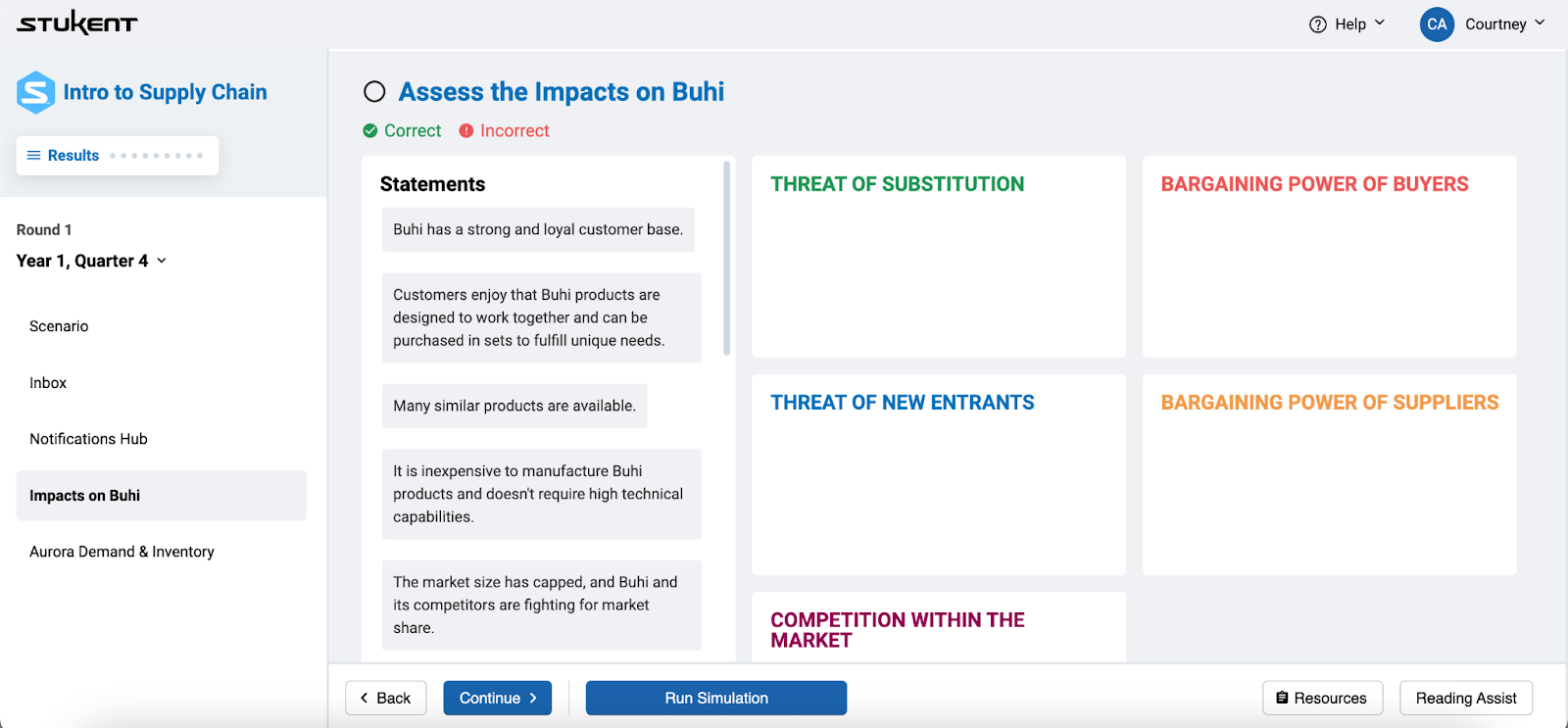Click the Resources clipboard icon
Viewport: 1568px width, 728px height.
pyautogui.click(x=1282, y=698)
